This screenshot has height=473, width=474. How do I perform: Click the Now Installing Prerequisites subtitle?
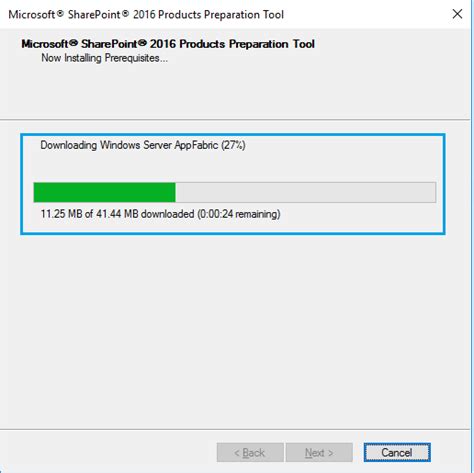point(104,58)
